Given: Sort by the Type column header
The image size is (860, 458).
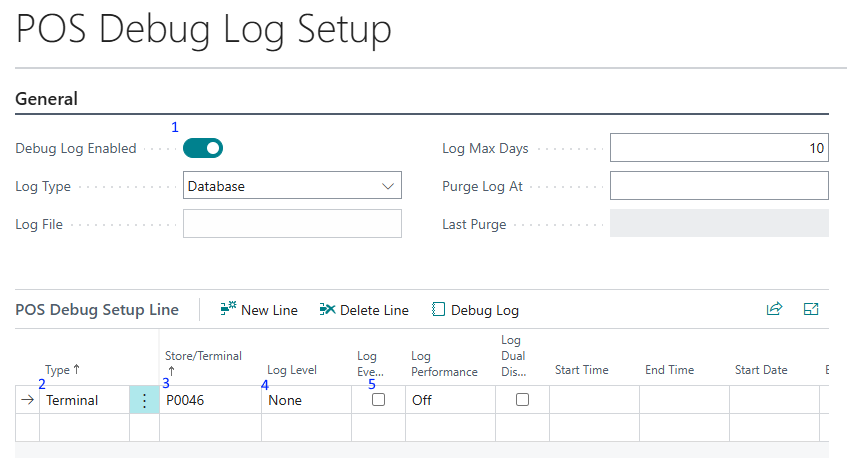Looking at the screenshot, I should click(62, 370).
